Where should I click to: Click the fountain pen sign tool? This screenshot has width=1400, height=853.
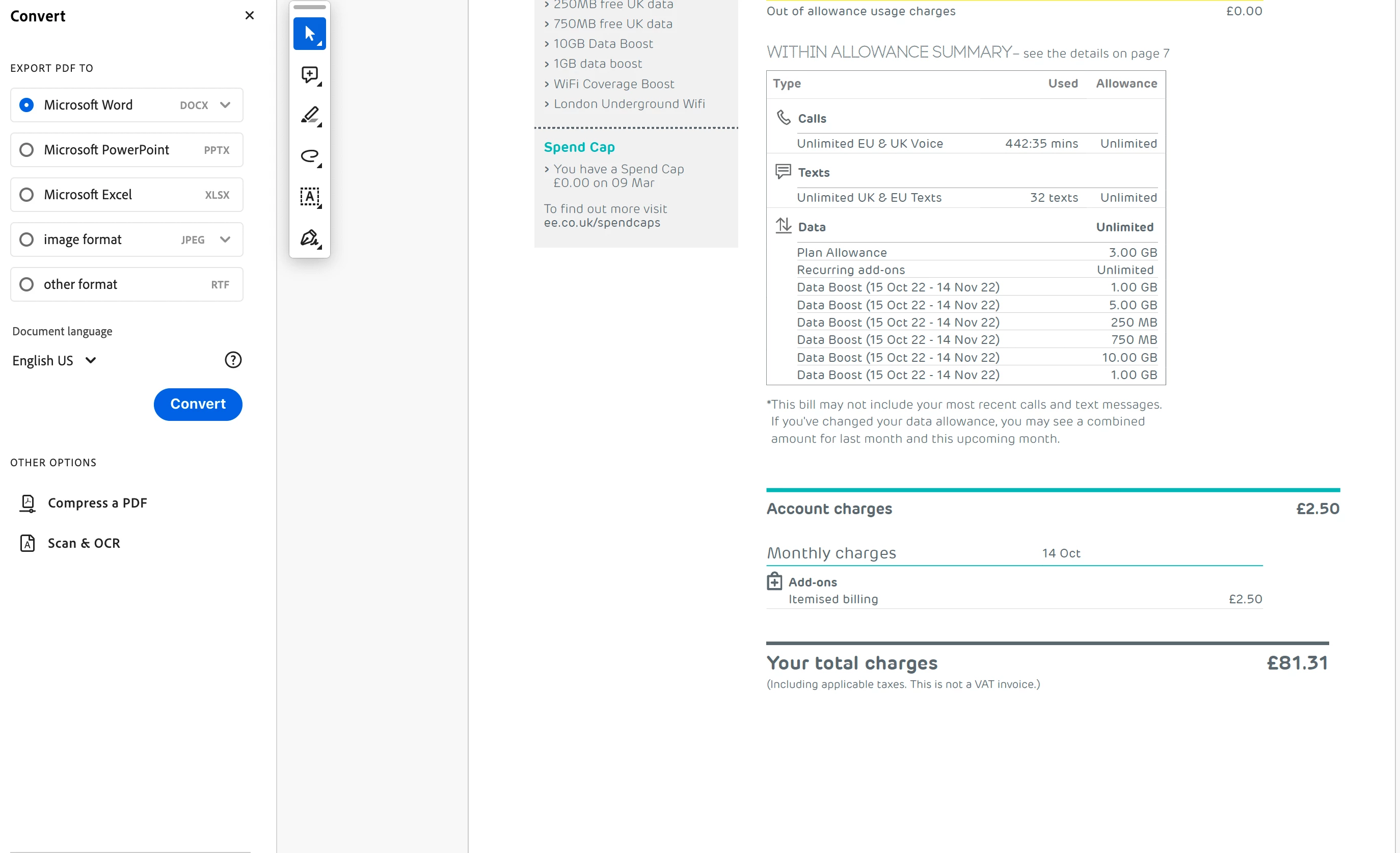[x=309, y=237]
